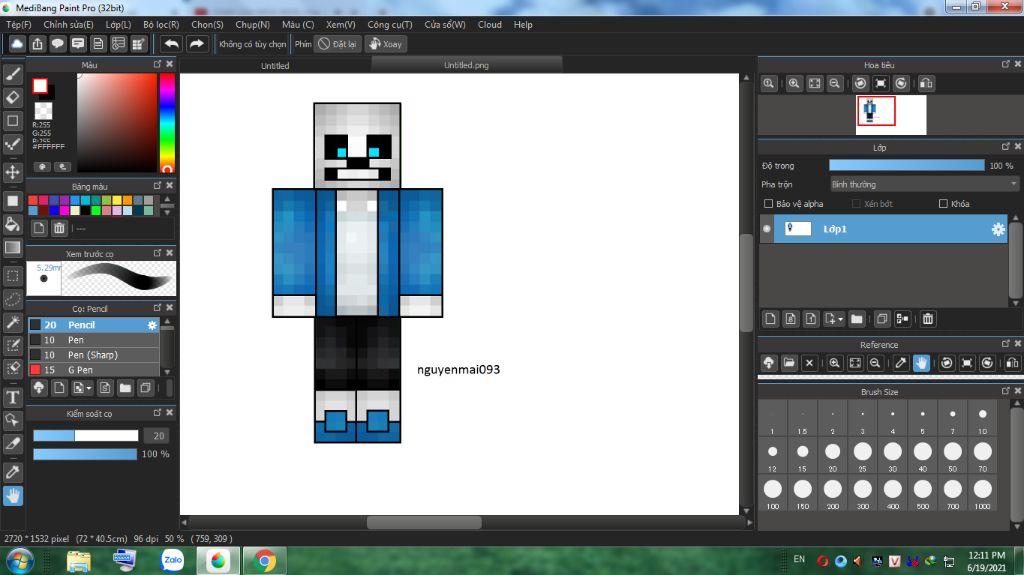1024x575 pixels.
Task: Click the cloud icon in the top toolbar
Action: click(x=17, y=44)
